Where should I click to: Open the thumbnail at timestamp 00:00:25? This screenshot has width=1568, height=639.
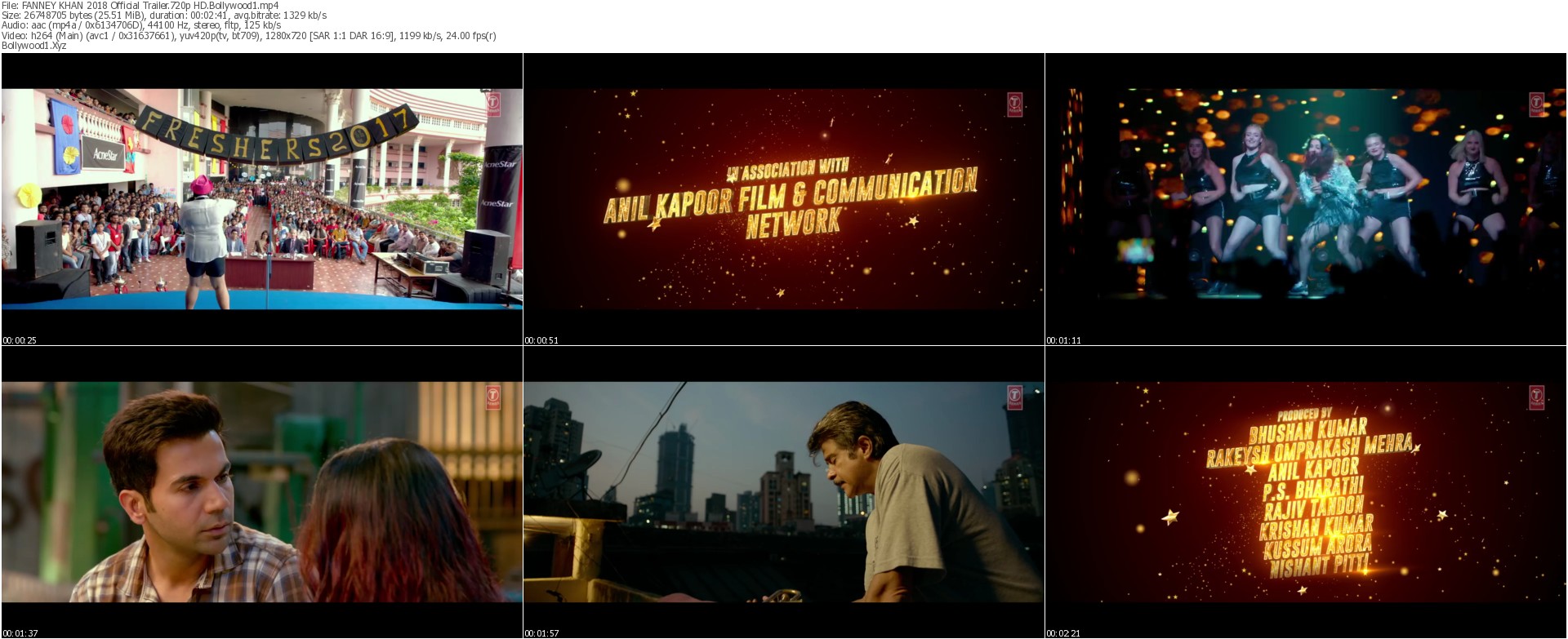point(262,199)
